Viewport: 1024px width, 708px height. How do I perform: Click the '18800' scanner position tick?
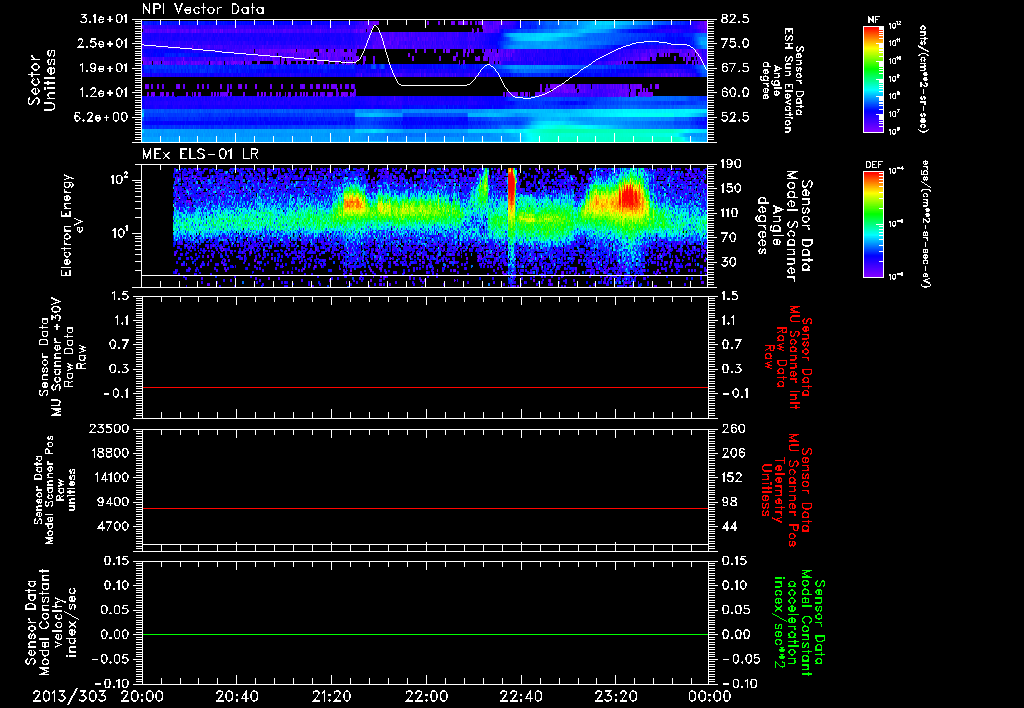tap(110, 453)
